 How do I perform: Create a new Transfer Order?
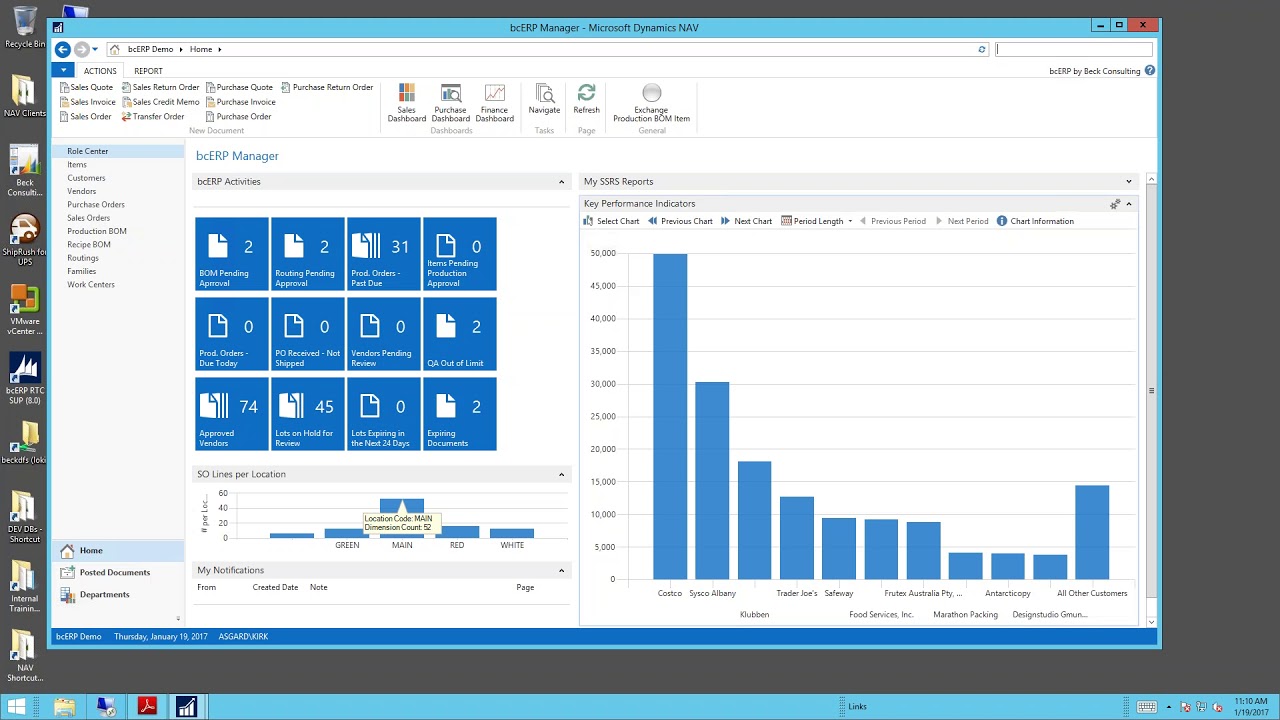click(x=152, y=116)
